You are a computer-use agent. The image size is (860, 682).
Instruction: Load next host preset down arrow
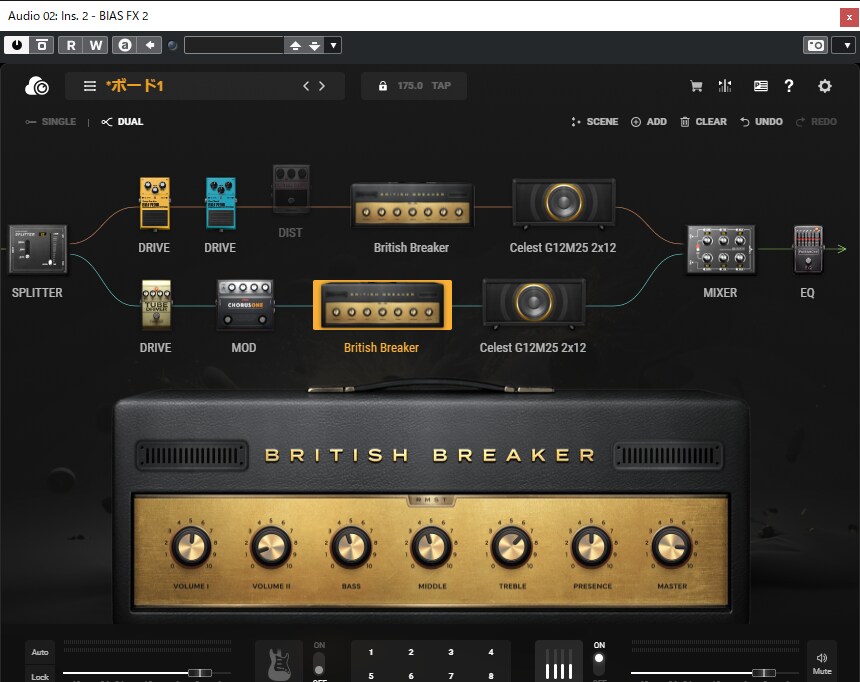314,45
